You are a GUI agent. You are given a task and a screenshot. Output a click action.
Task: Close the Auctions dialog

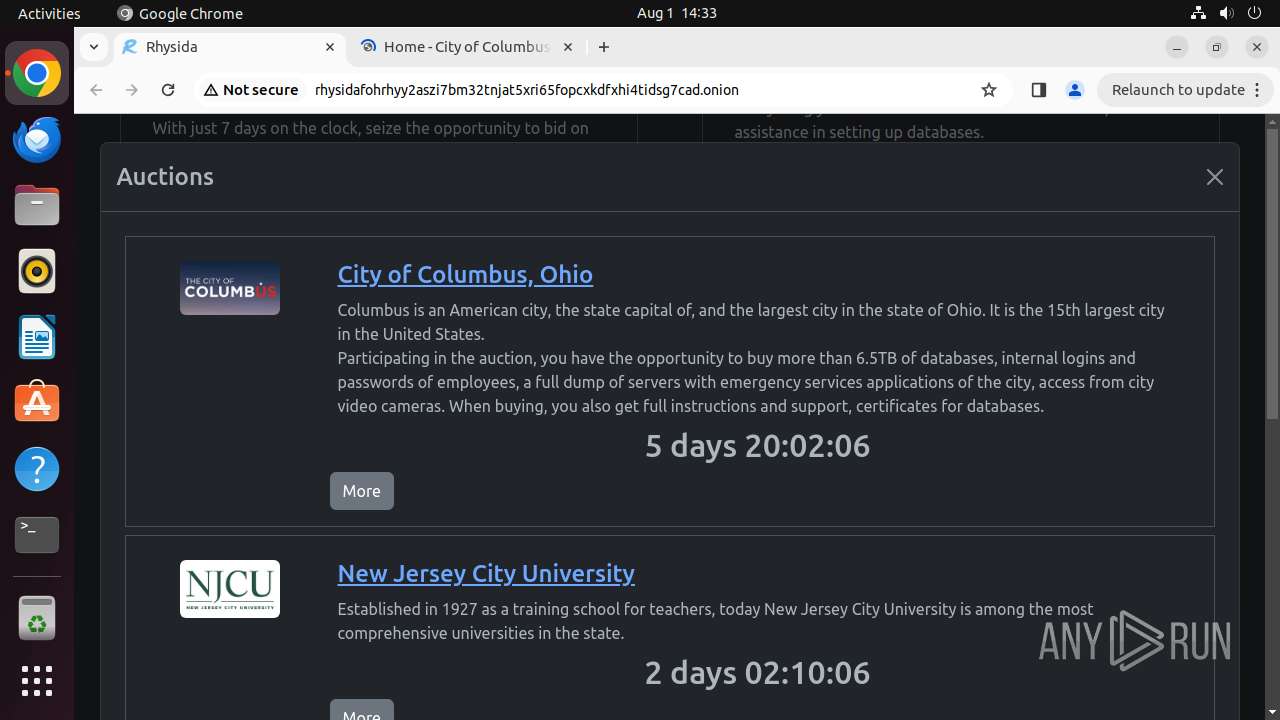pos(1215,177)
